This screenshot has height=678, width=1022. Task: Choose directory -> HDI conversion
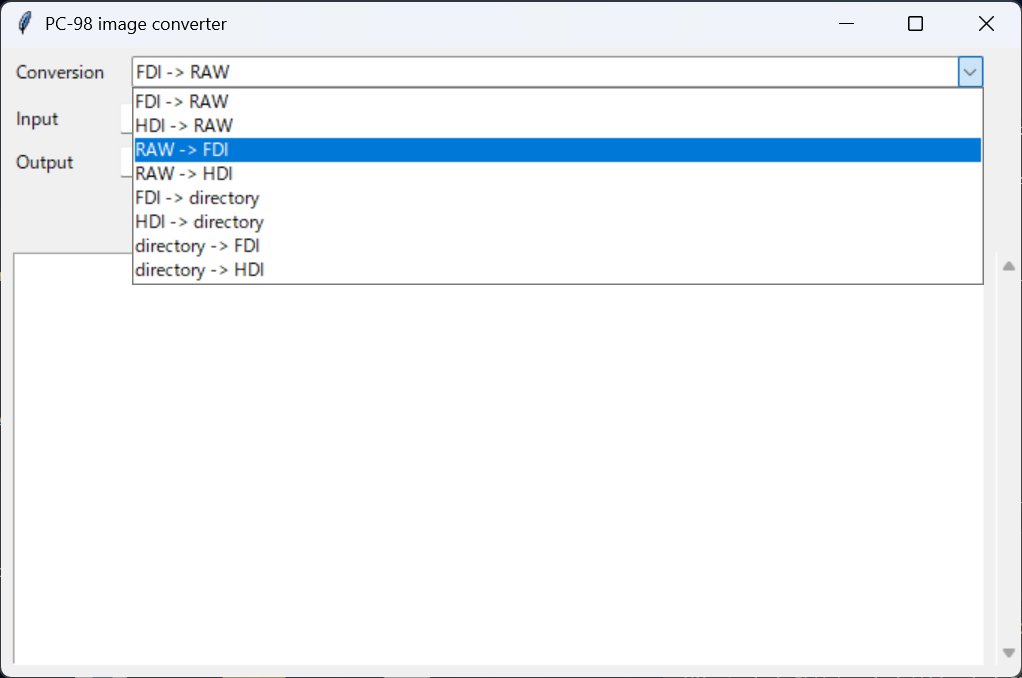(557, 271)
